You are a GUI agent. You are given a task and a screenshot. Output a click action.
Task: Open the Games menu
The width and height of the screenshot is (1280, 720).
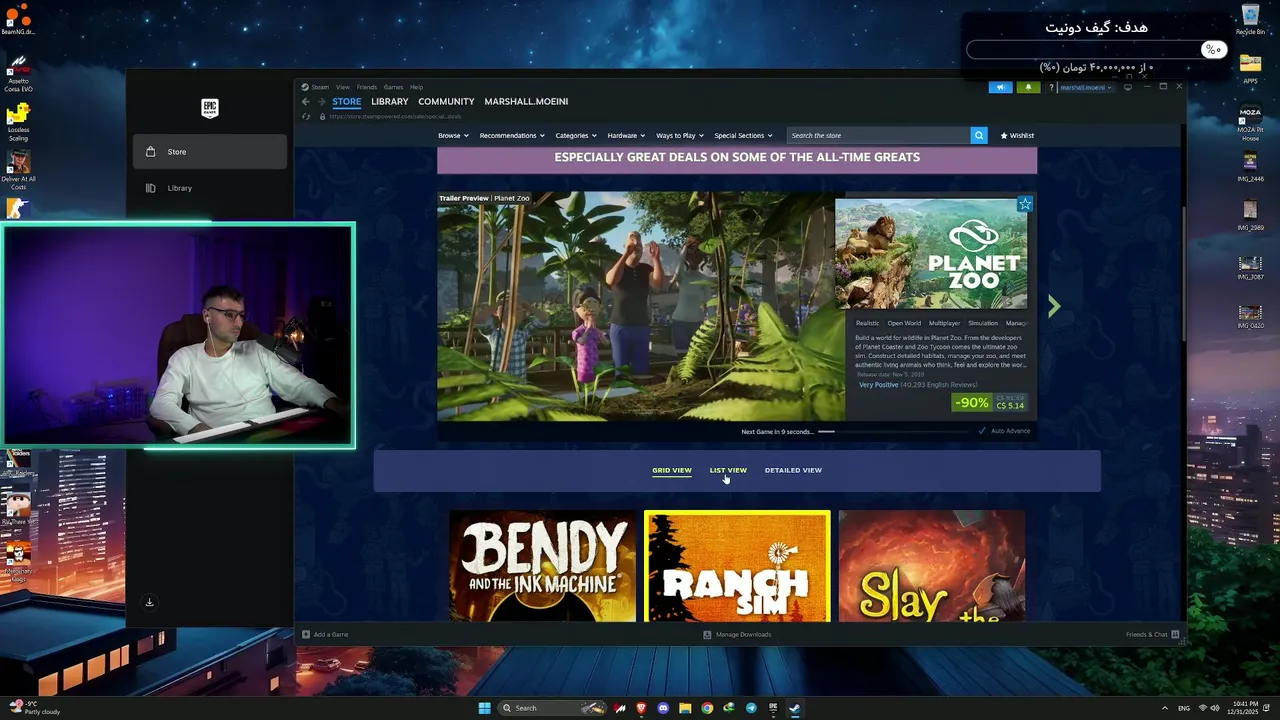click(394, 87)
